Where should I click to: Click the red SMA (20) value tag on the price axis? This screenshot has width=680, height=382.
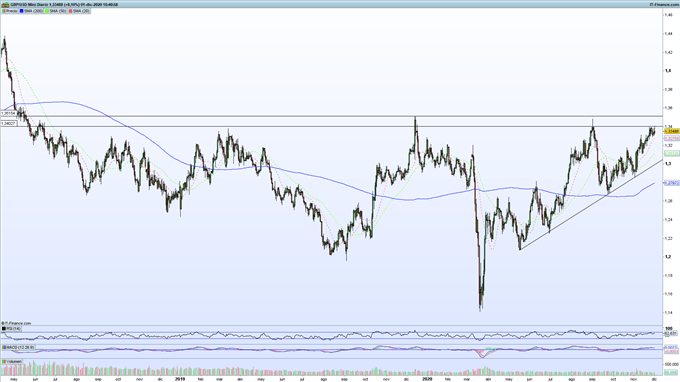pyautogui.click(x=672, y=138)
